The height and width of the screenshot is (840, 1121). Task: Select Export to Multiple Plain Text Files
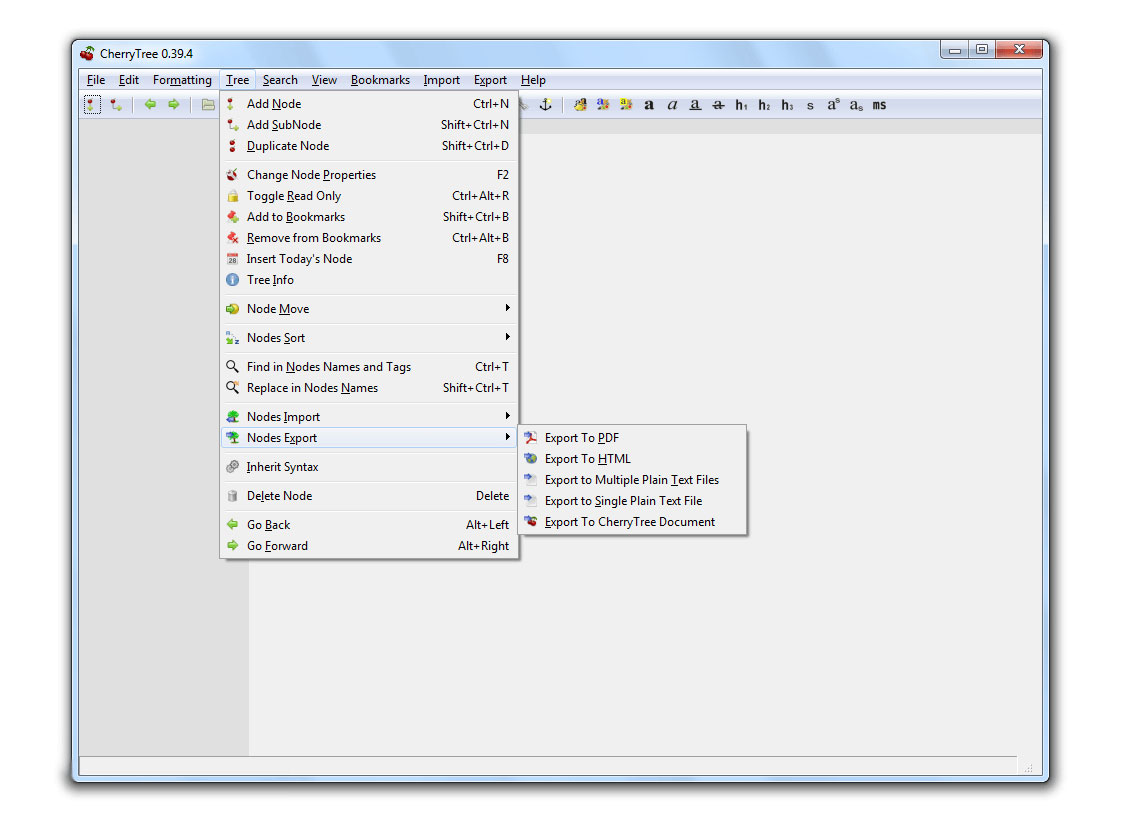(632, 480)
